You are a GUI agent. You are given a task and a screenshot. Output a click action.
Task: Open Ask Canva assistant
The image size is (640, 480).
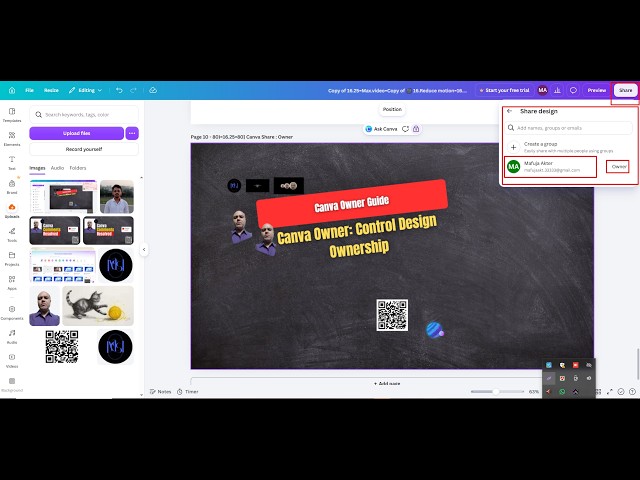click(381, 129)
